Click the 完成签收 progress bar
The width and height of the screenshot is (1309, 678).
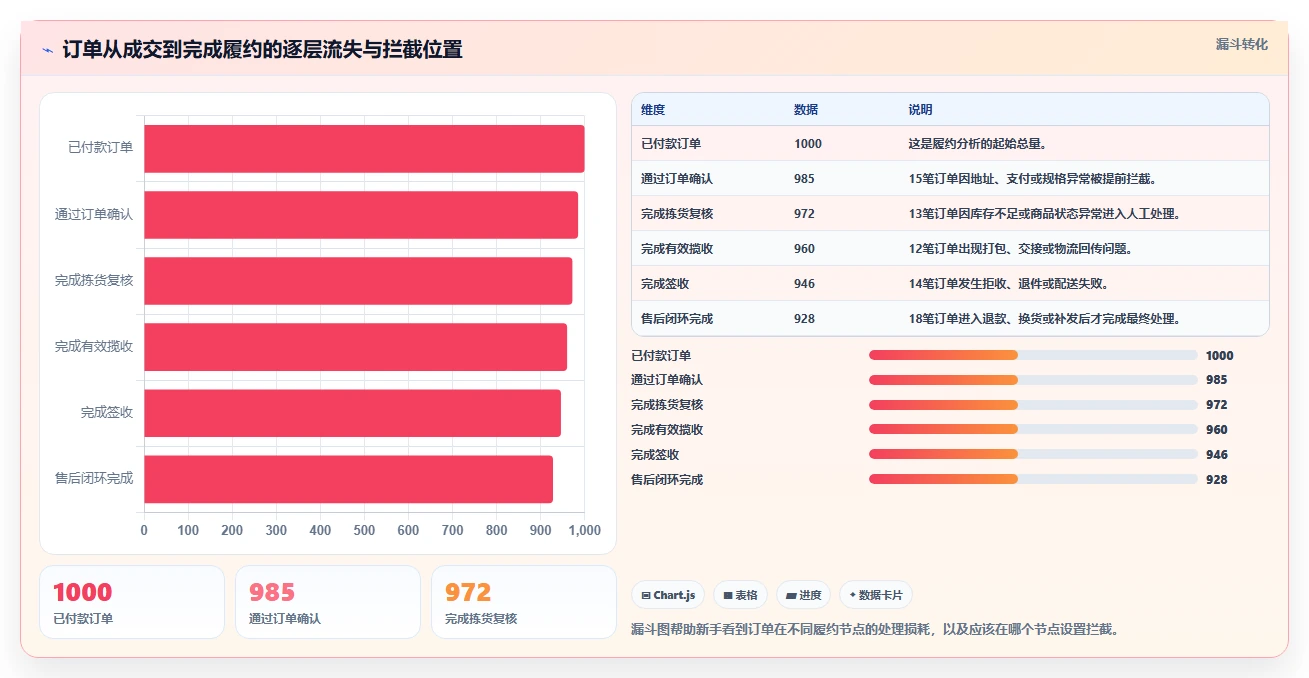[x=1033, y=455]
